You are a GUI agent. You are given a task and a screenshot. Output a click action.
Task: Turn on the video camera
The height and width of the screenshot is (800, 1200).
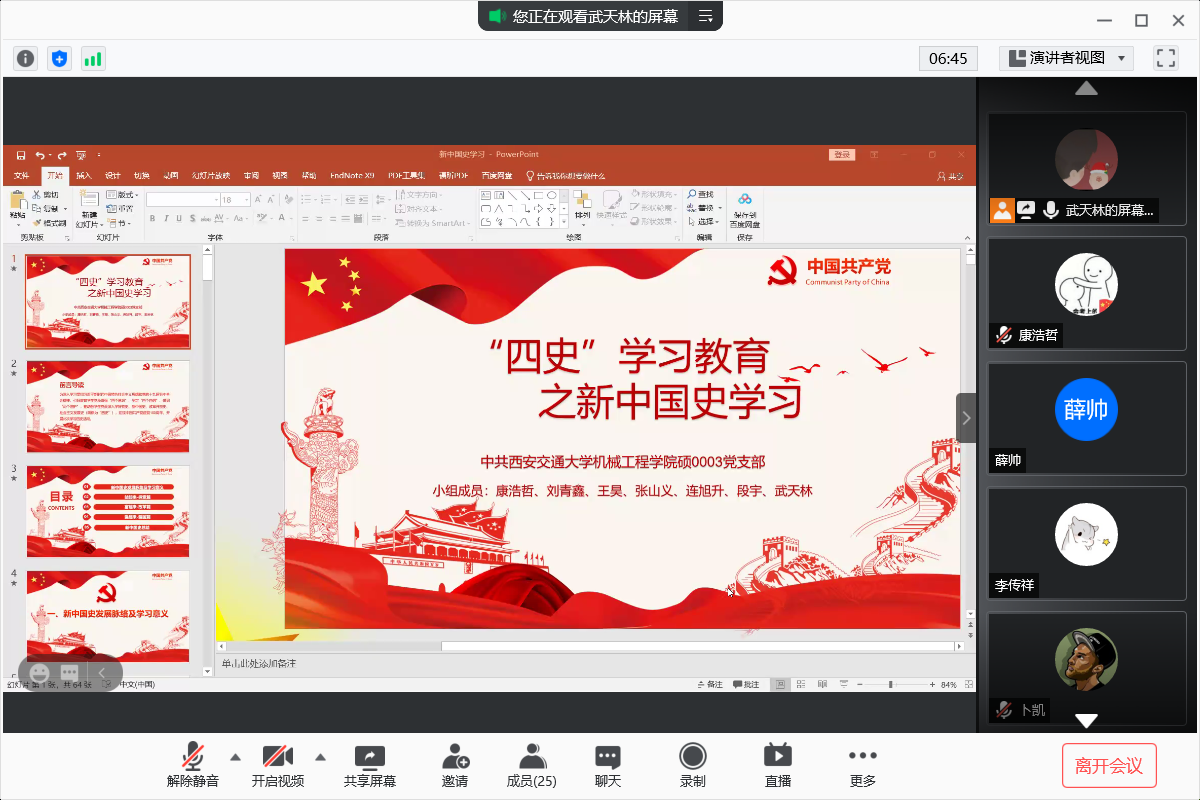click(277, 765)
